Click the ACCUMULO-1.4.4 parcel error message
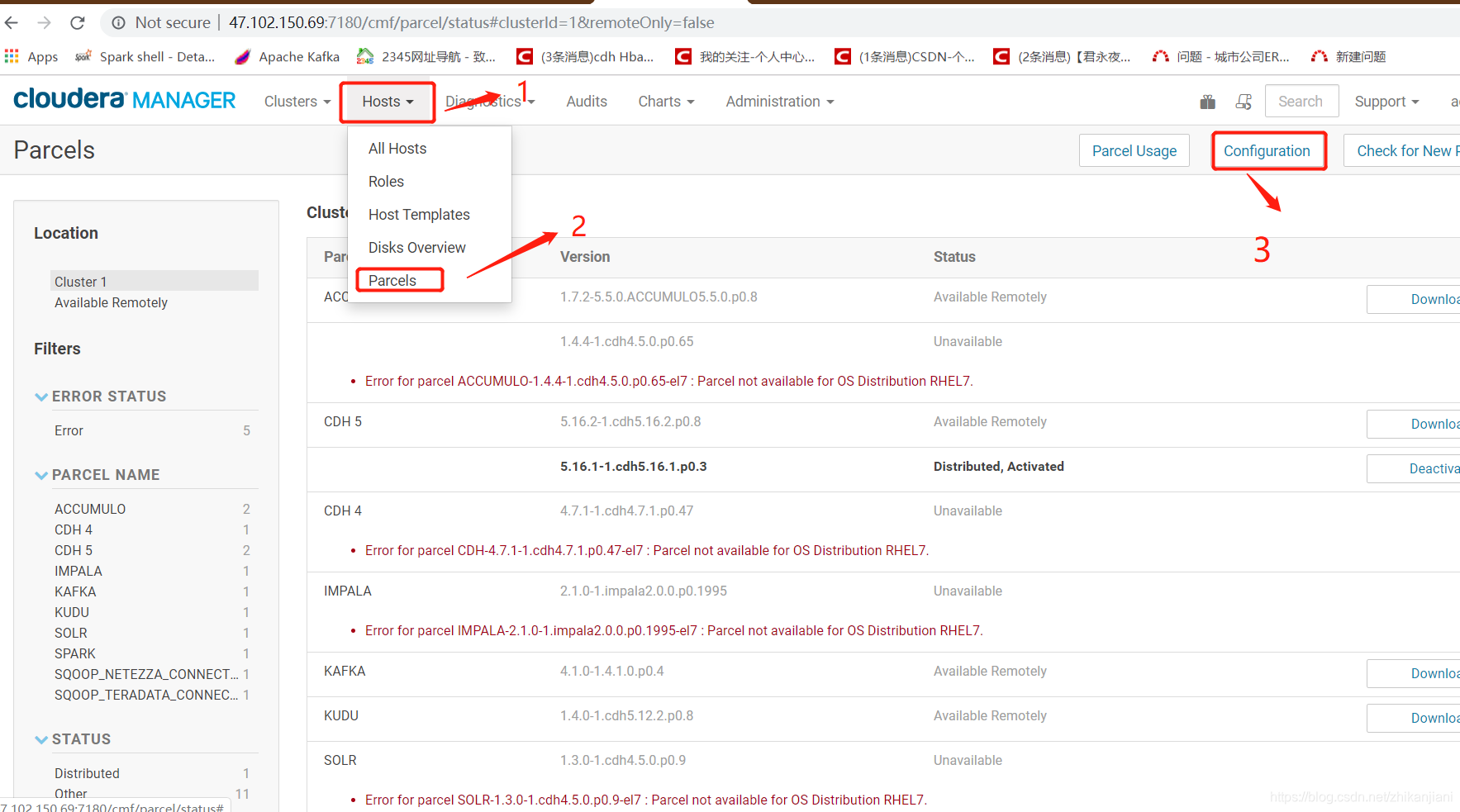1460x812 pixels. point(669,381)
